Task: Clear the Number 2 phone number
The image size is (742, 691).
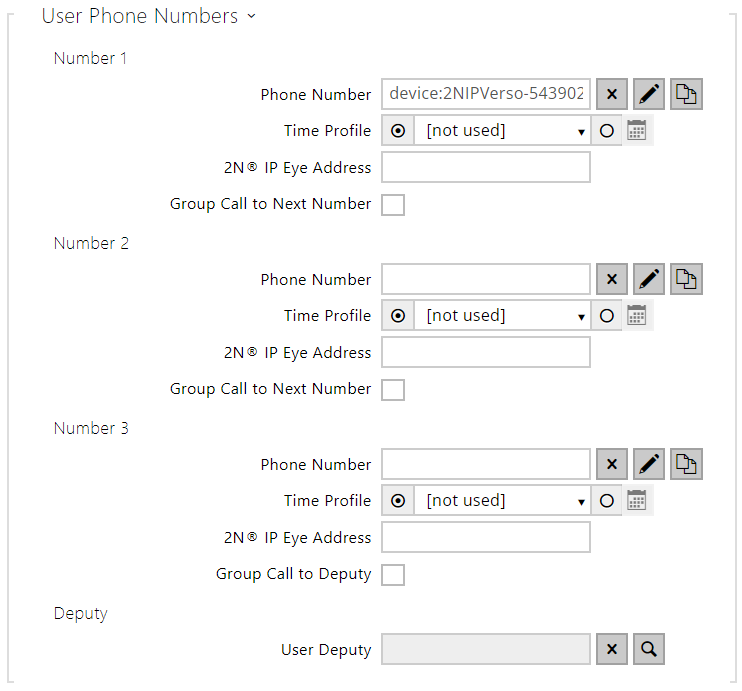Action: [612, 279]
